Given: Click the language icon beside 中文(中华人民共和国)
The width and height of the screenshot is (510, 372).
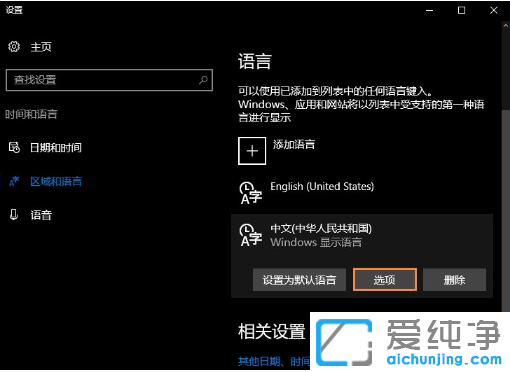Looking at the screenshot, I should point(251,235).
